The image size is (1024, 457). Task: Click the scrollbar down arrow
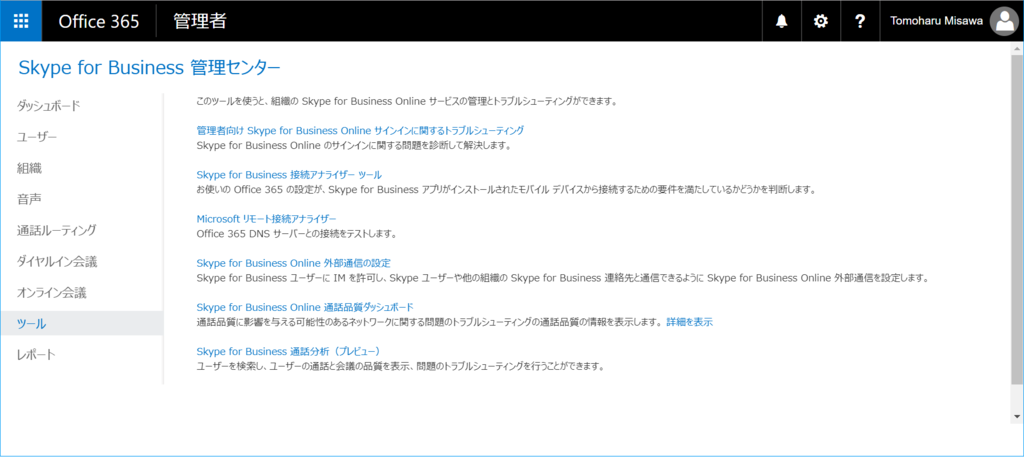point(1017,415)
